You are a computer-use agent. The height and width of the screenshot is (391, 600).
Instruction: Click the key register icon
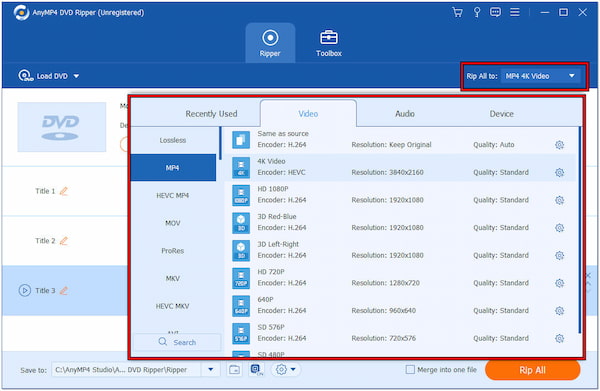point(477,12)
